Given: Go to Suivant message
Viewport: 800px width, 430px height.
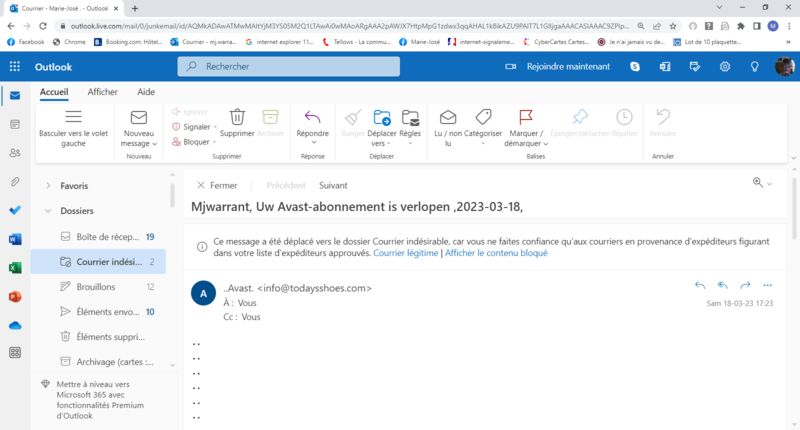Looking at the screenshot, I should [333, 185].
